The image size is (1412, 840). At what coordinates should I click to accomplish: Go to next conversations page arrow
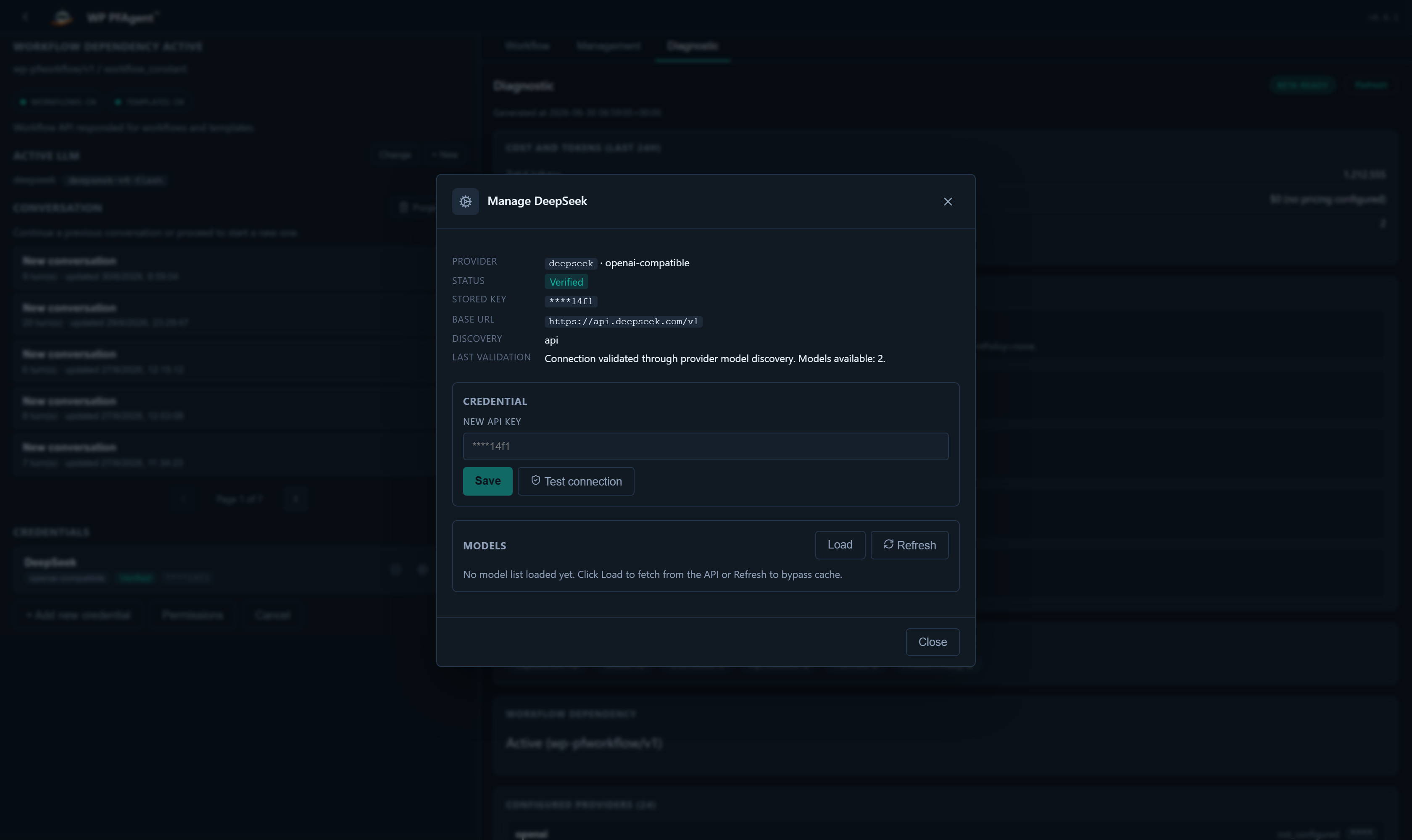(295, 499)
